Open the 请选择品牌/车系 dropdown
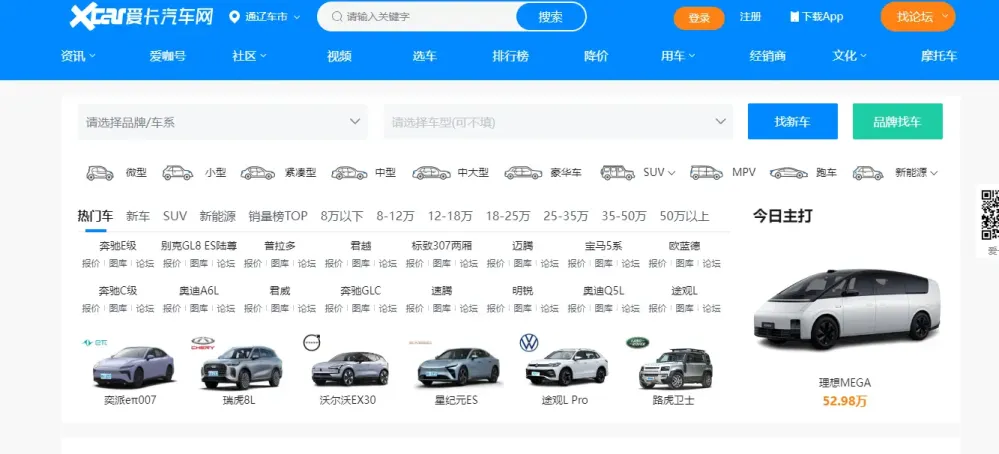This screenshot has width=999, height=454. point(222,122)
